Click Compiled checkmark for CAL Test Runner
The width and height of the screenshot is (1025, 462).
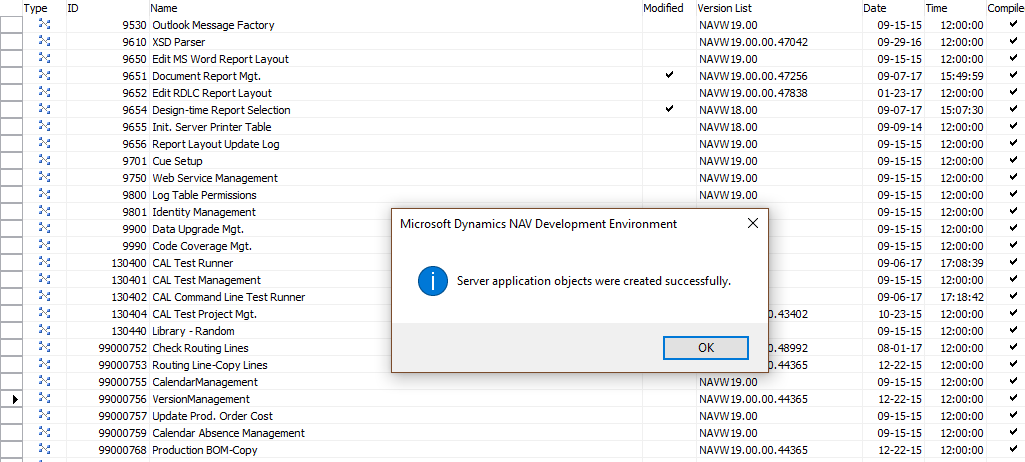[x=1013, y=262]
